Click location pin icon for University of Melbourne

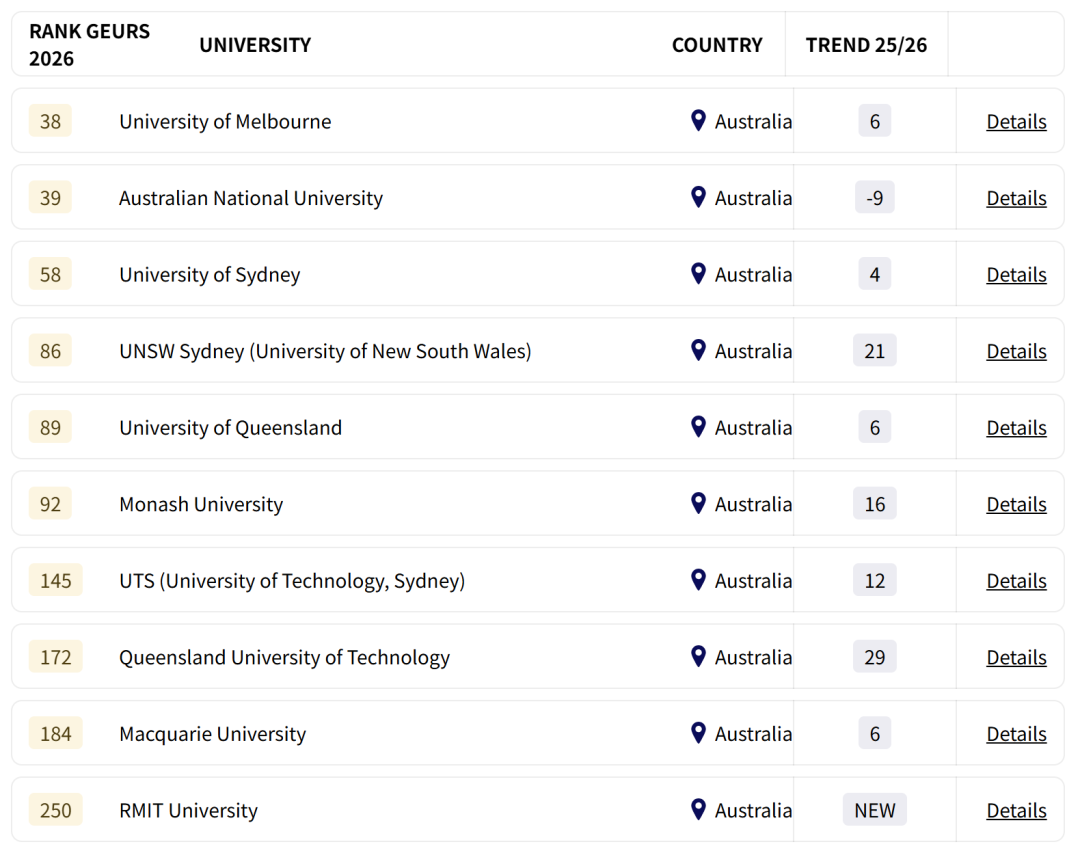click(x=699, y=121)
